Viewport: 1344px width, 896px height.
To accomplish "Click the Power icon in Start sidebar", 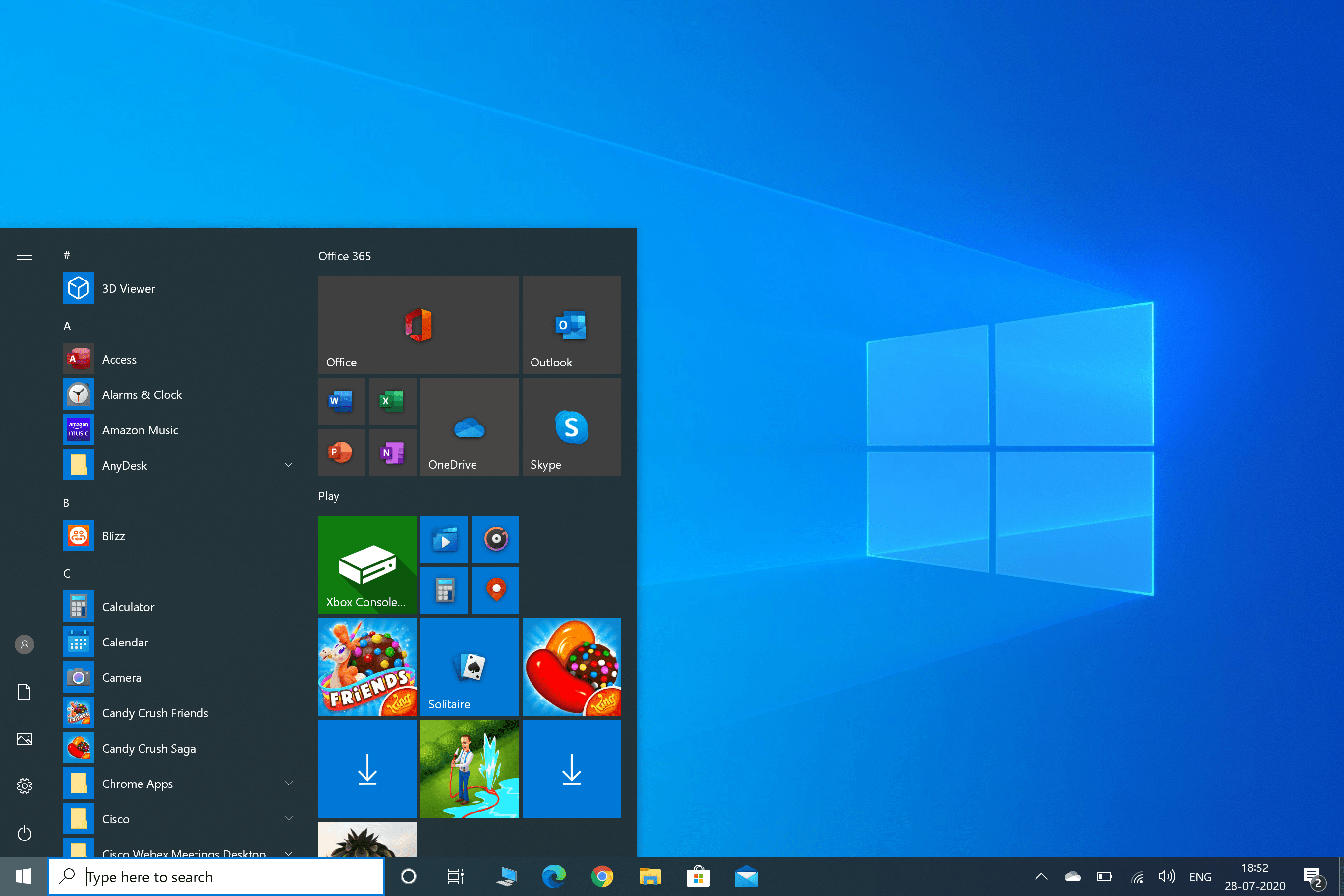I will [24, 833].
